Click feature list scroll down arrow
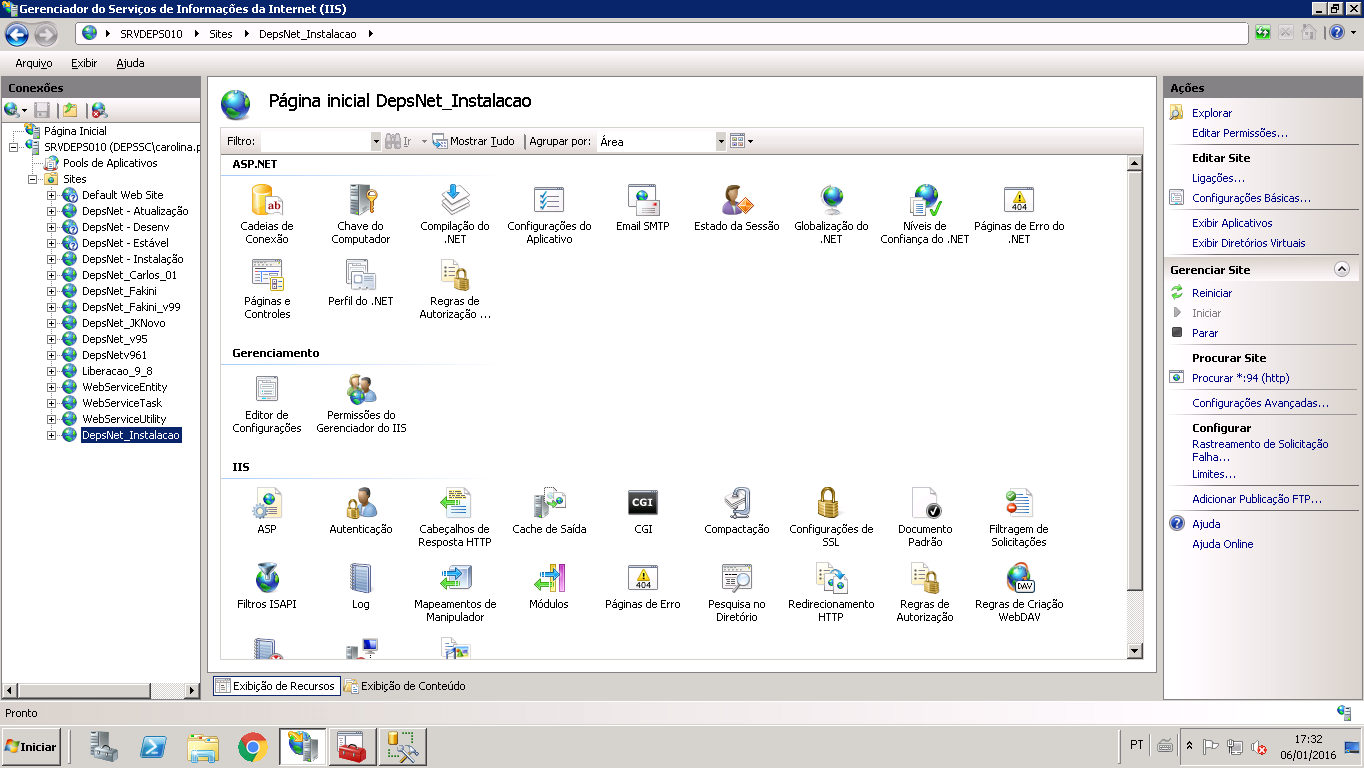The width and height of the screenshot is (1364, 768). [1134, 651]
